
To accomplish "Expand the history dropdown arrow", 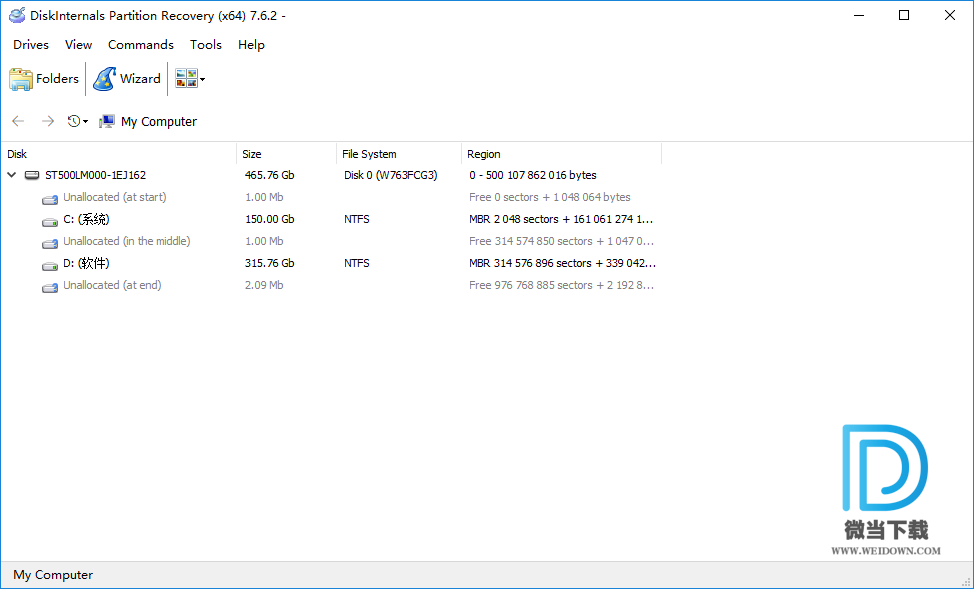I will [86, 122].
